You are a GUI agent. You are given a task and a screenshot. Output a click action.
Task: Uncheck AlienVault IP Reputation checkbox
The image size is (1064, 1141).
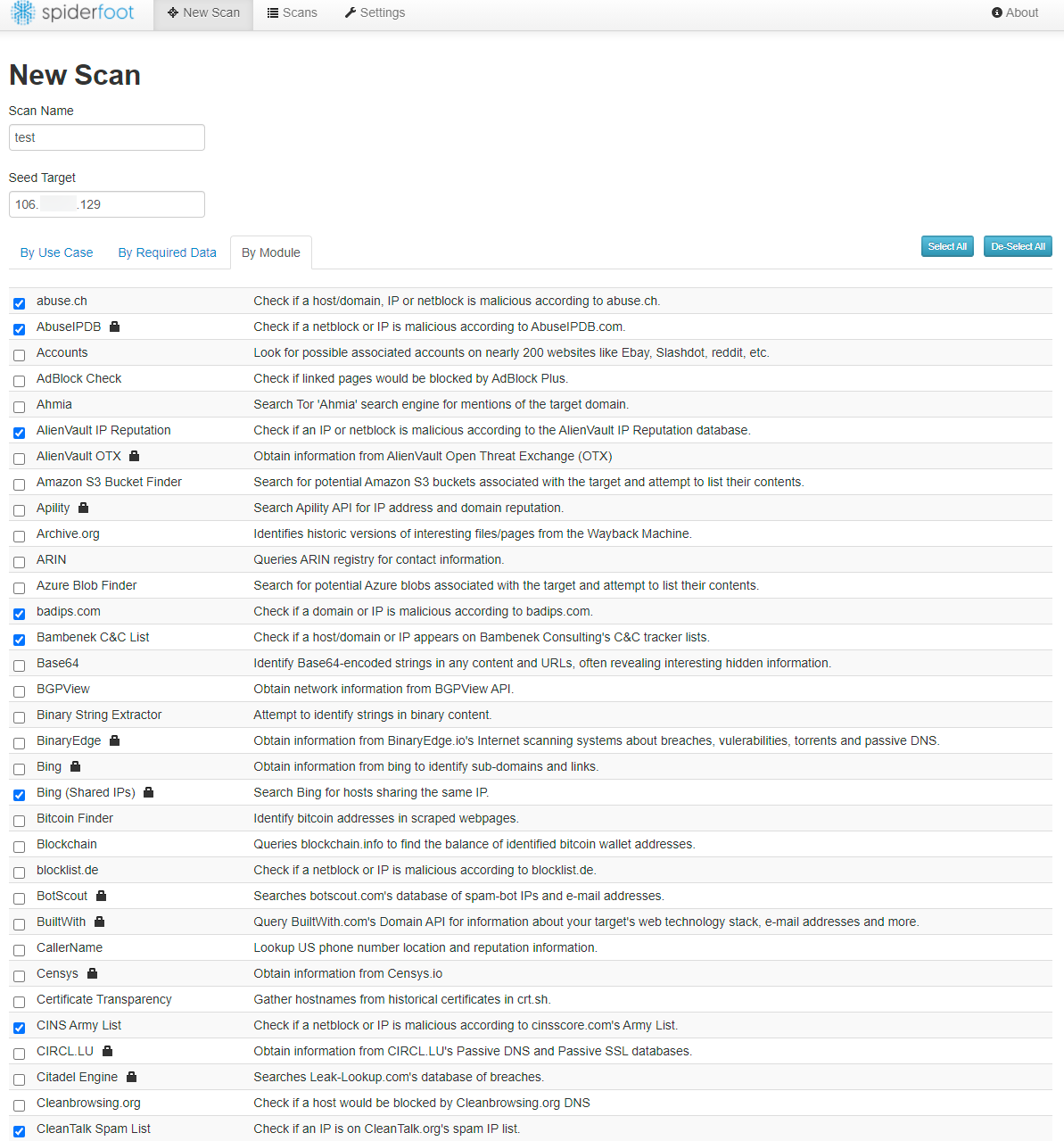point(19,433)
